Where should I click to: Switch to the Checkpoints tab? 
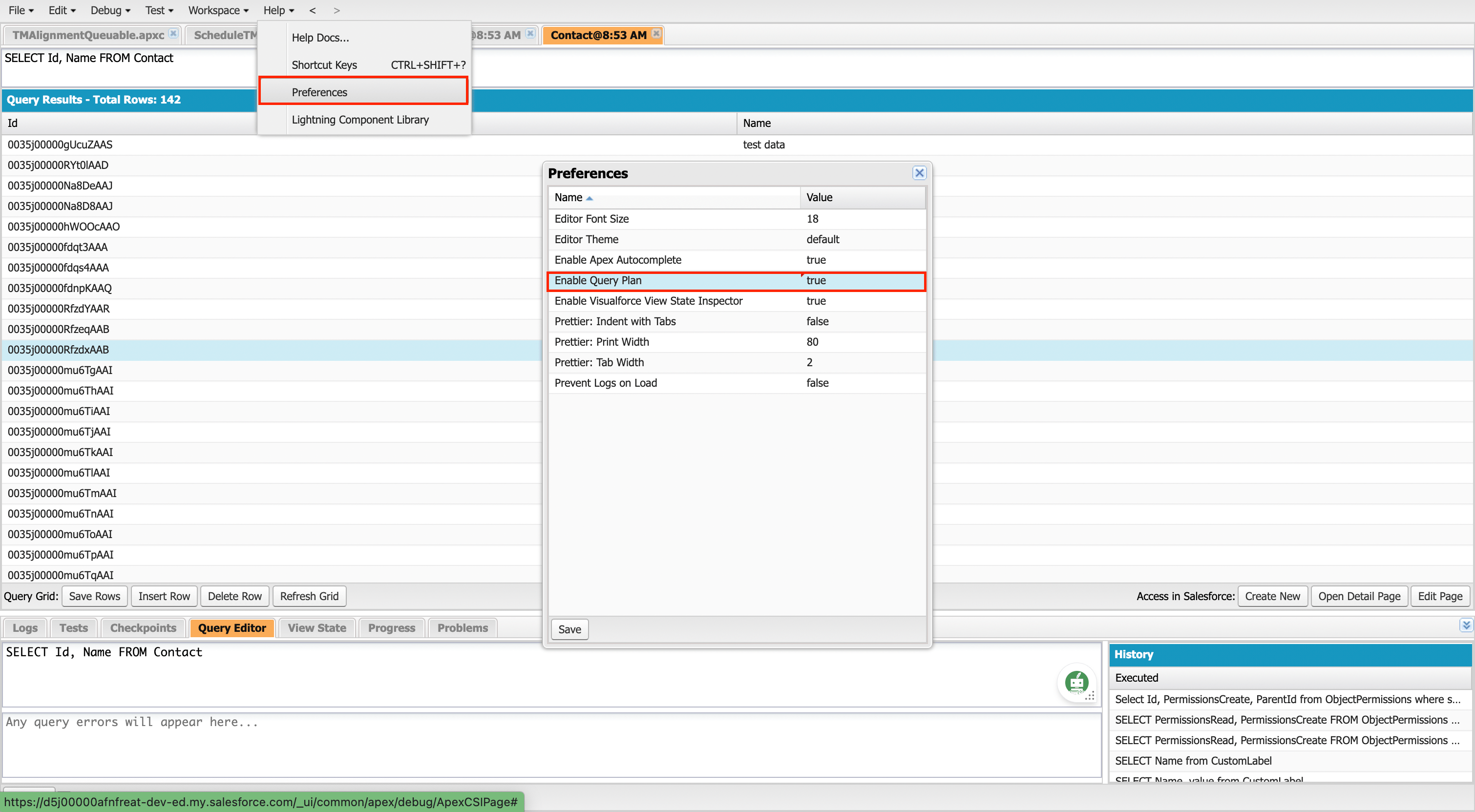[x=143, y=628]
